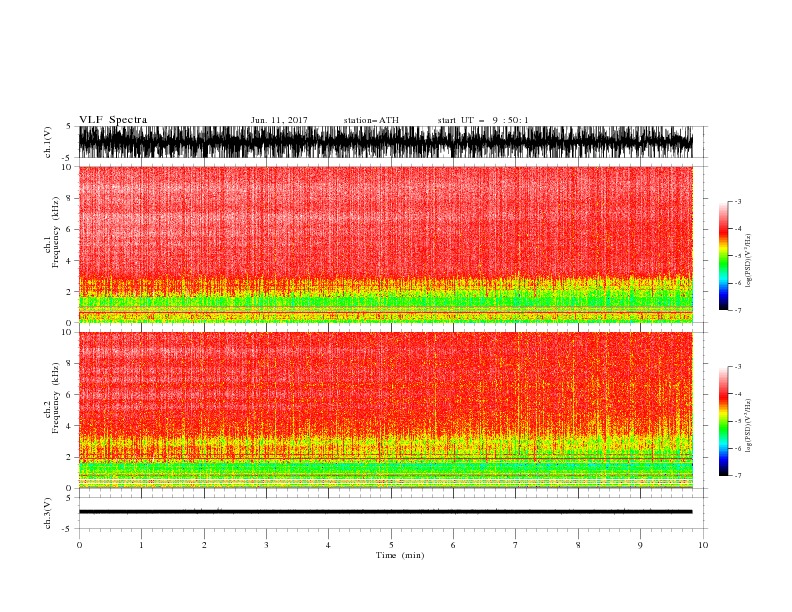Click the ch.3 flat waveform trace
792x612 pixels.
click(x=385, y=512)
